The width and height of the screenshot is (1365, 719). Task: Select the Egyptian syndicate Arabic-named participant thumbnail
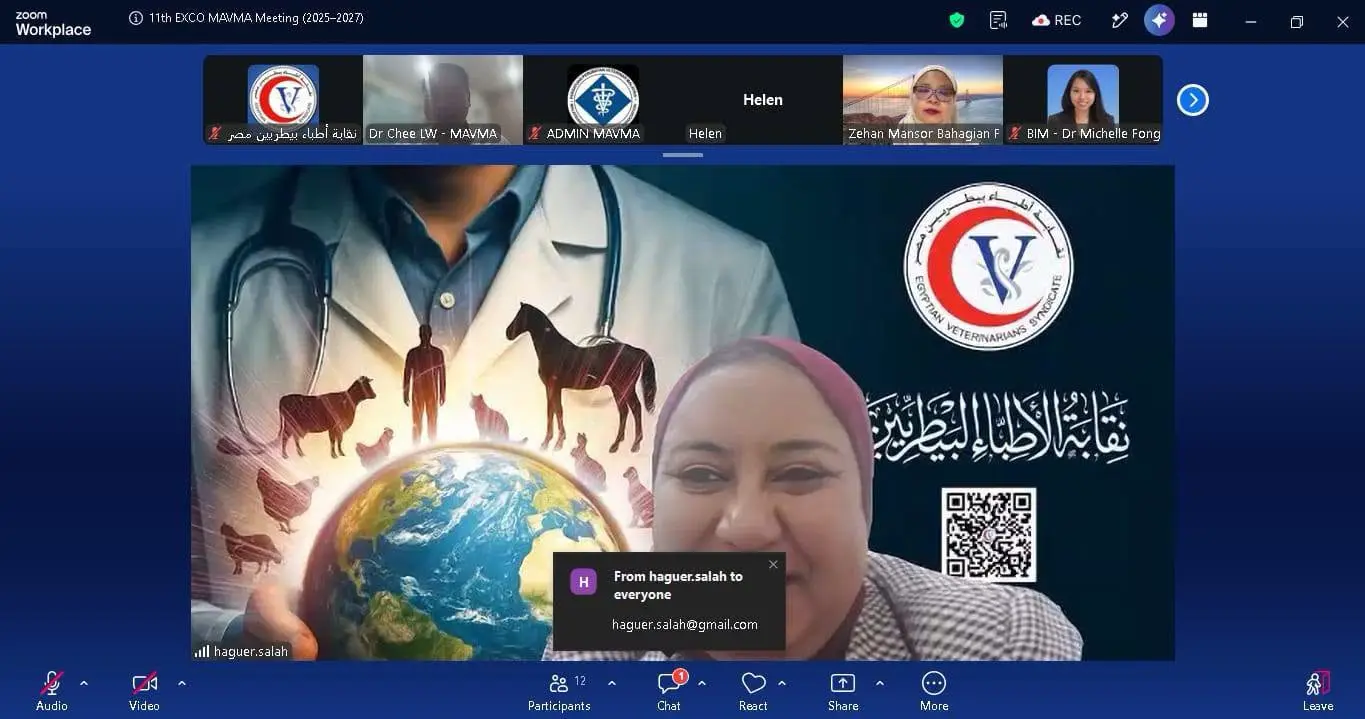click(x=283, y=100)
